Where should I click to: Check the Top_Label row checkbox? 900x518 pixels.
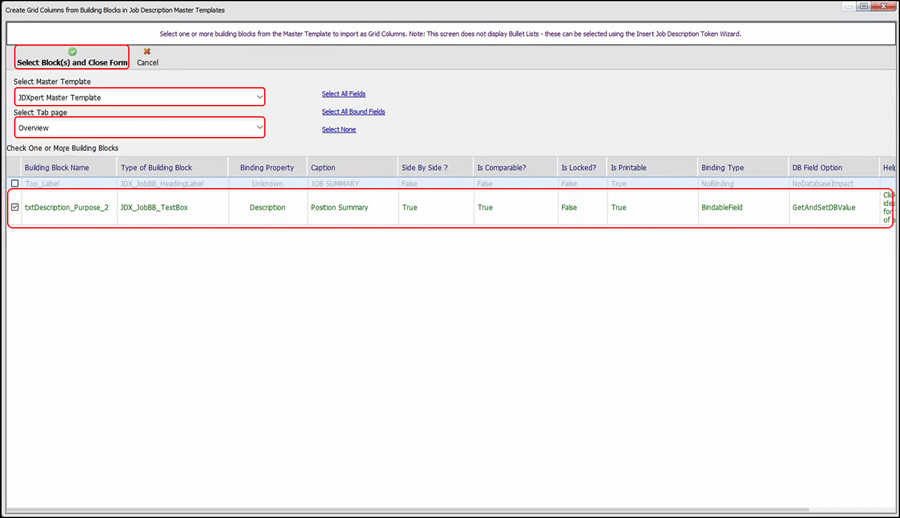point(14,184)
